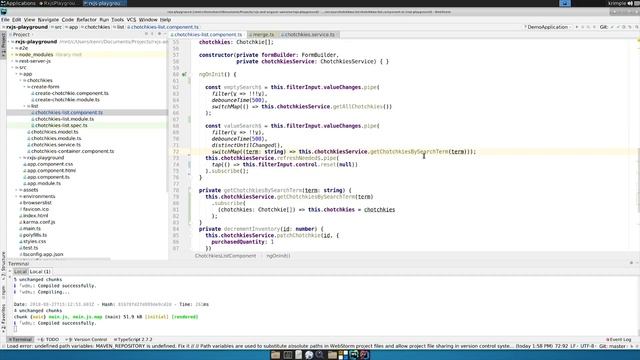Select app.component.css file

tap(48, 164)
